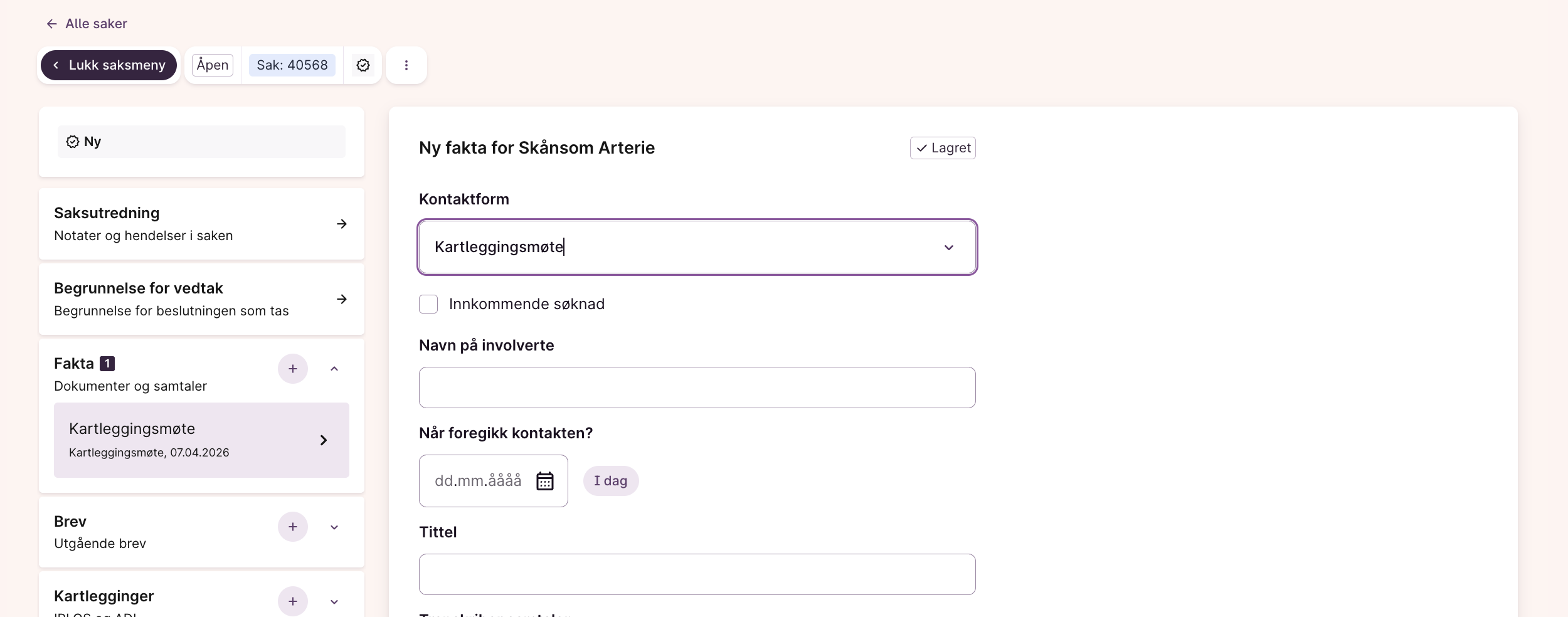Expand the Brev section
This screenshot has height=617, width=1568.
334,527
